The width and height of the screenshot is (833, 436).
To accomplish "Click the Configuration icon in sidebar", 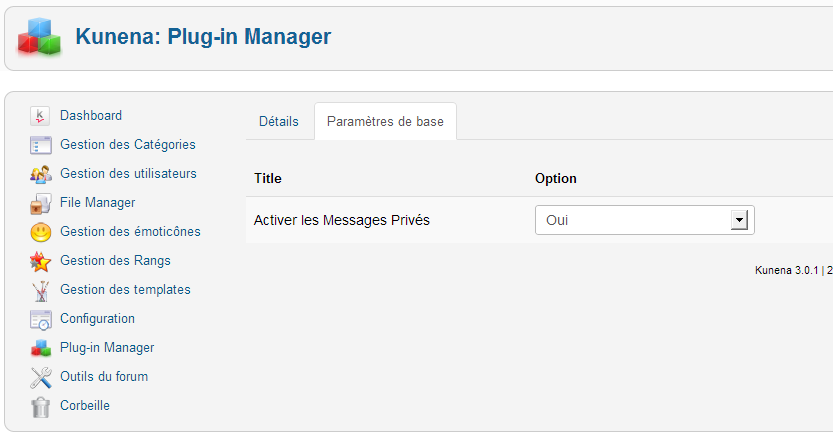I will [x=40, y=319].
